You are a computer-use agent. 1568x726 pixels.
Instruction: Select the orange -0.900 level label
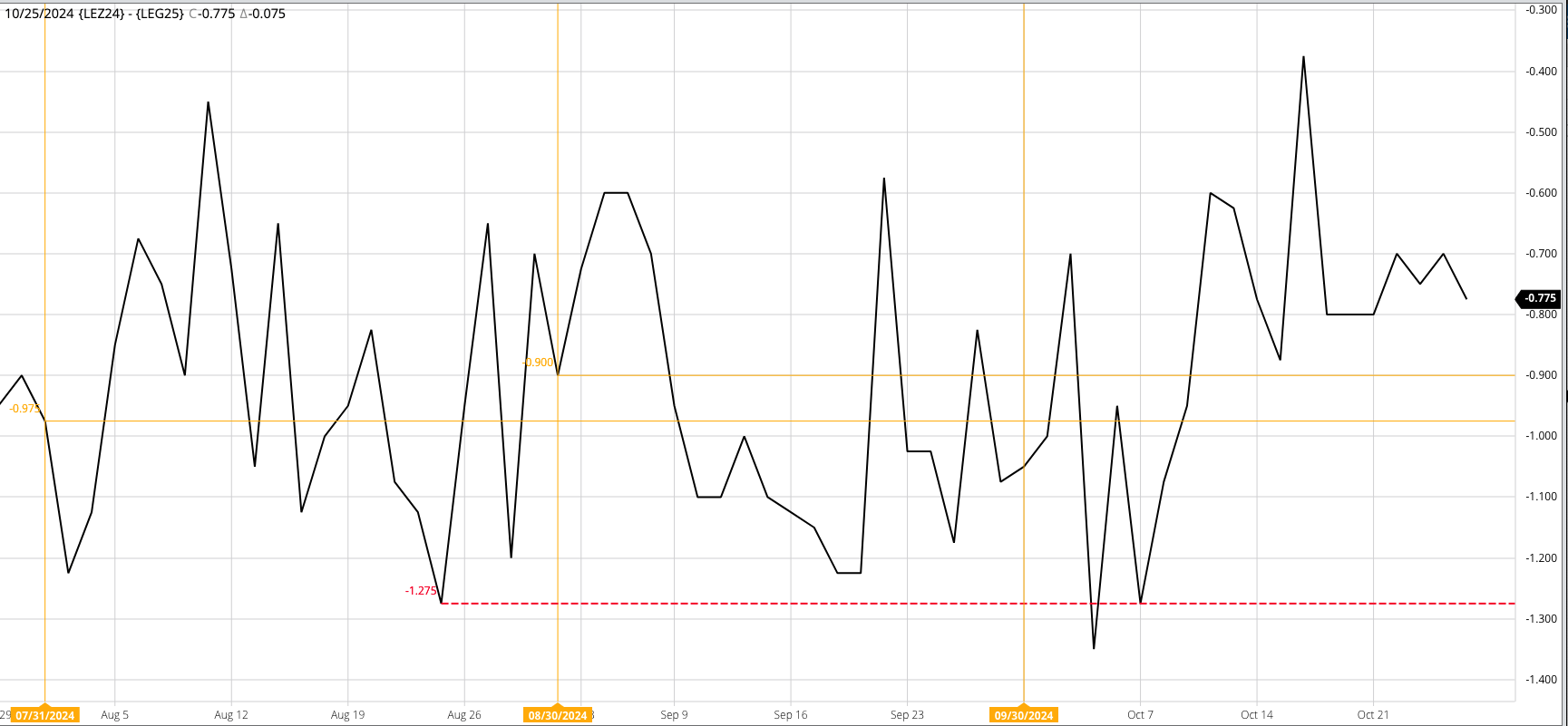tap(538, 363)
